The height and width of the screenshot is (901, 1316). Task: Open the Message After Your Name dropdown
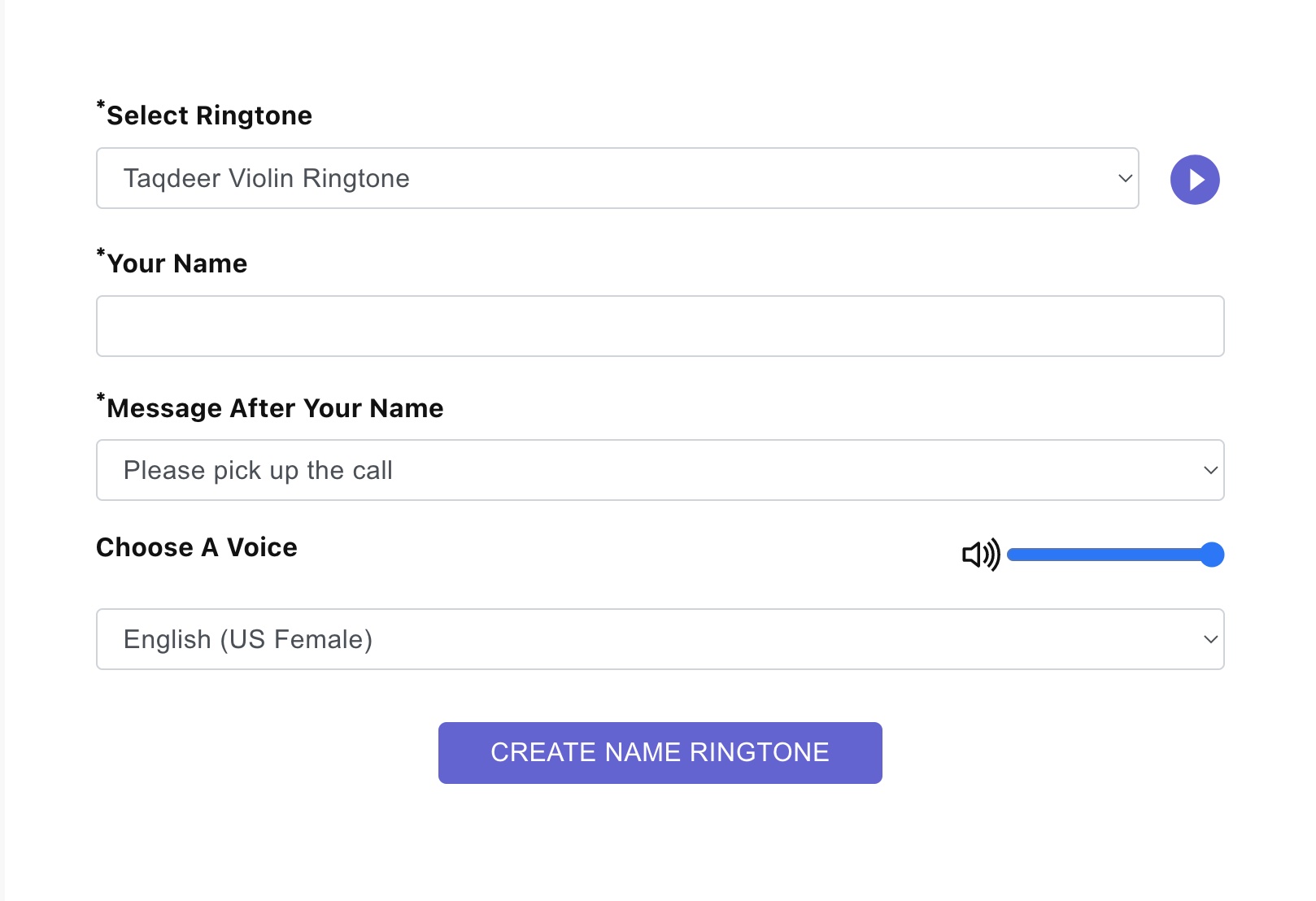(x=660, y=470)
